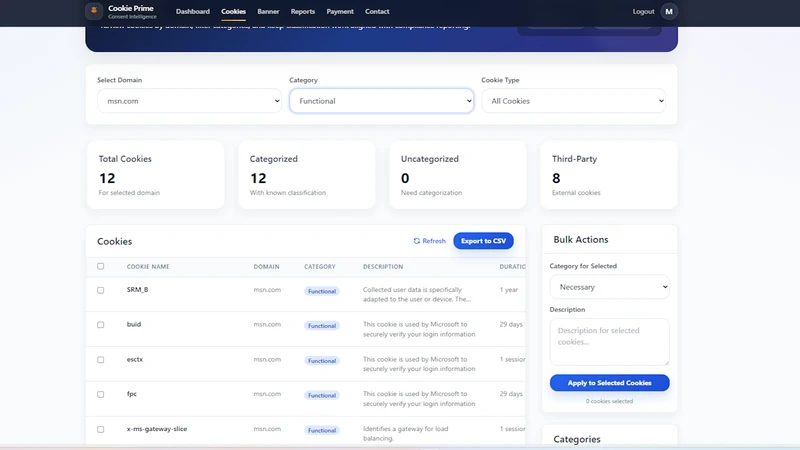The width and height of the screenshot is (800, 450).
Task: Click the Bulk Actions heading
Action: coord(581,239)
